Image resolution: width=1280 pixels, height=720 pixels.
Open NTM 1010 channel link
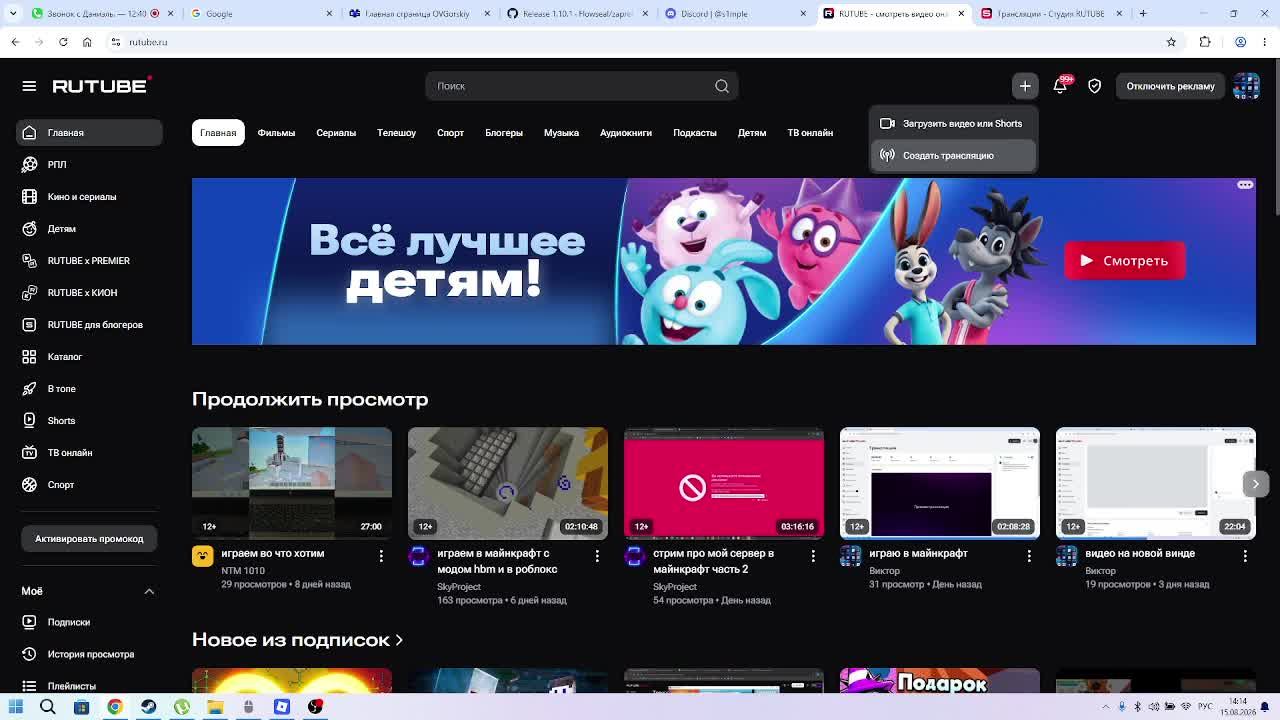pyautogui.click(x=243, y=571)
